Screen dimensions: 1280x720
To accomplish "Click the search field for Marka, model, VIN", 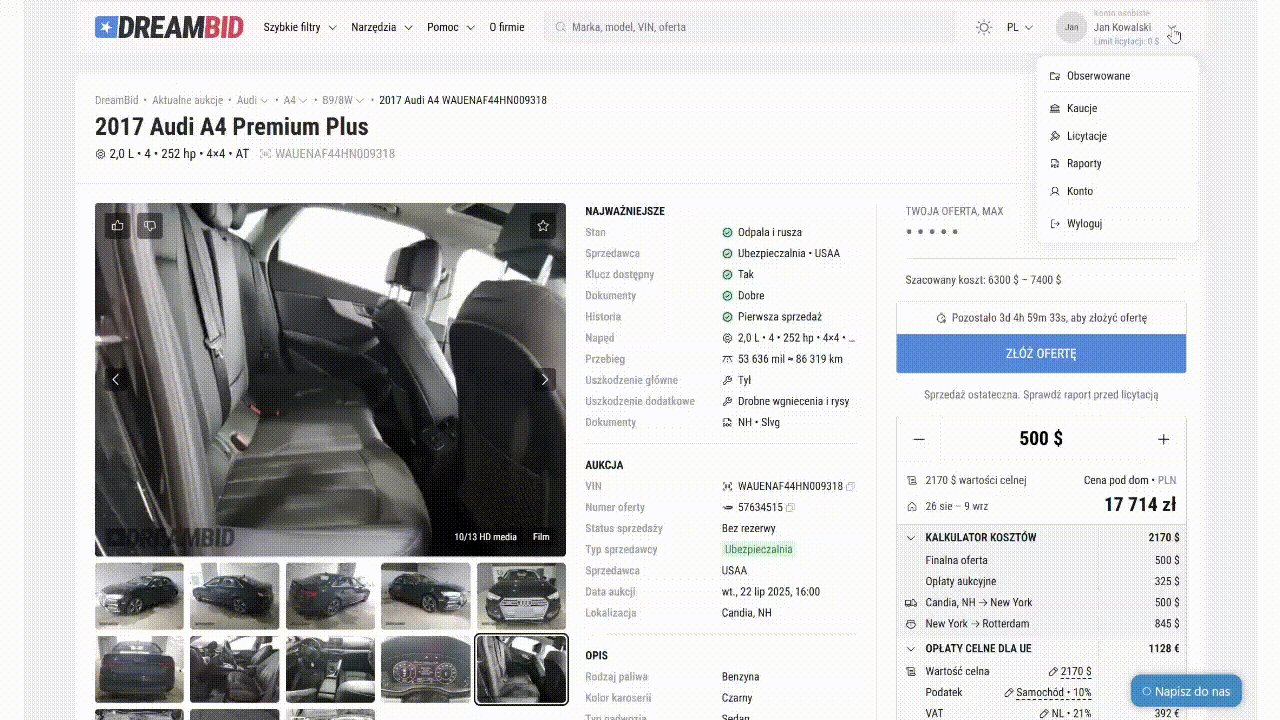I will [748, 27].
